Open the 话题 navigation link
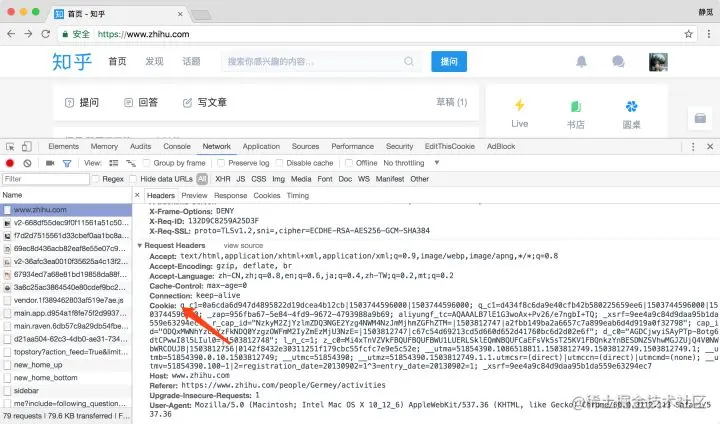Image resolution: width=720 pixels, height=424 pixels. click(191, 62)
